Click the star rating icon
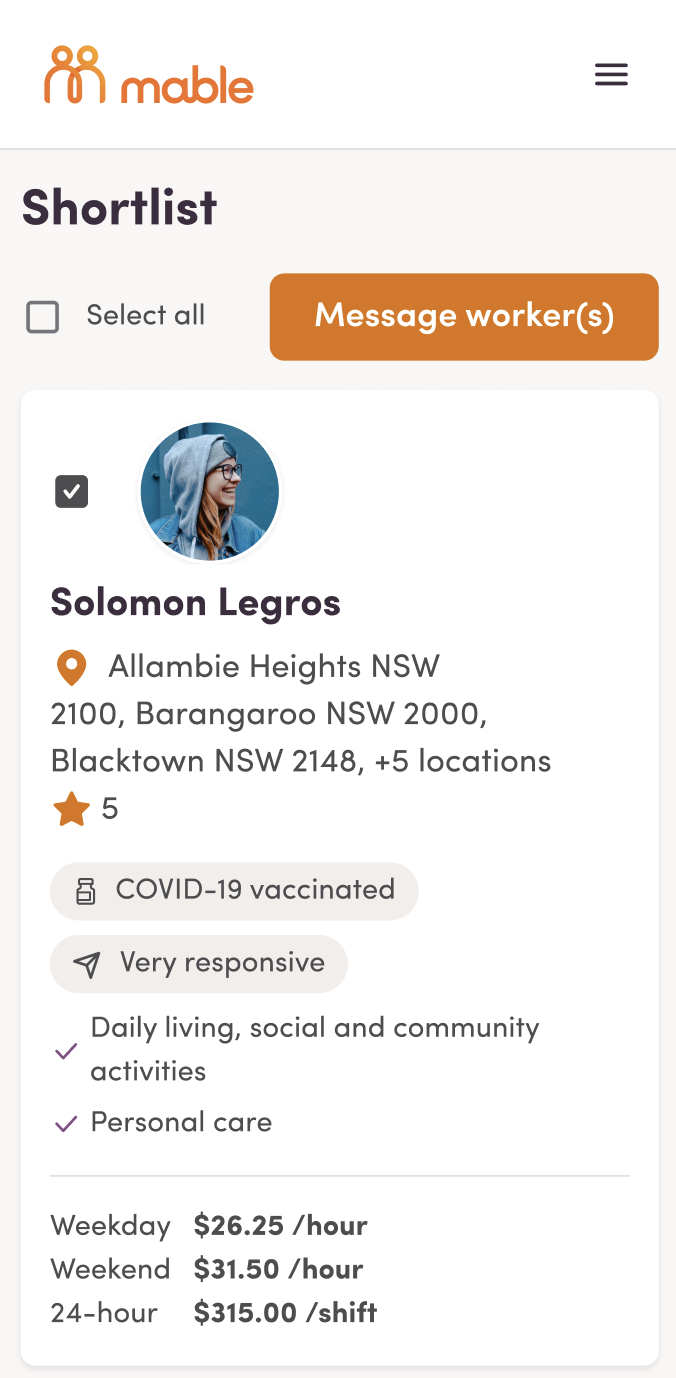The image size is (676, 1378). pyautogui.click(x=71, y=808)
